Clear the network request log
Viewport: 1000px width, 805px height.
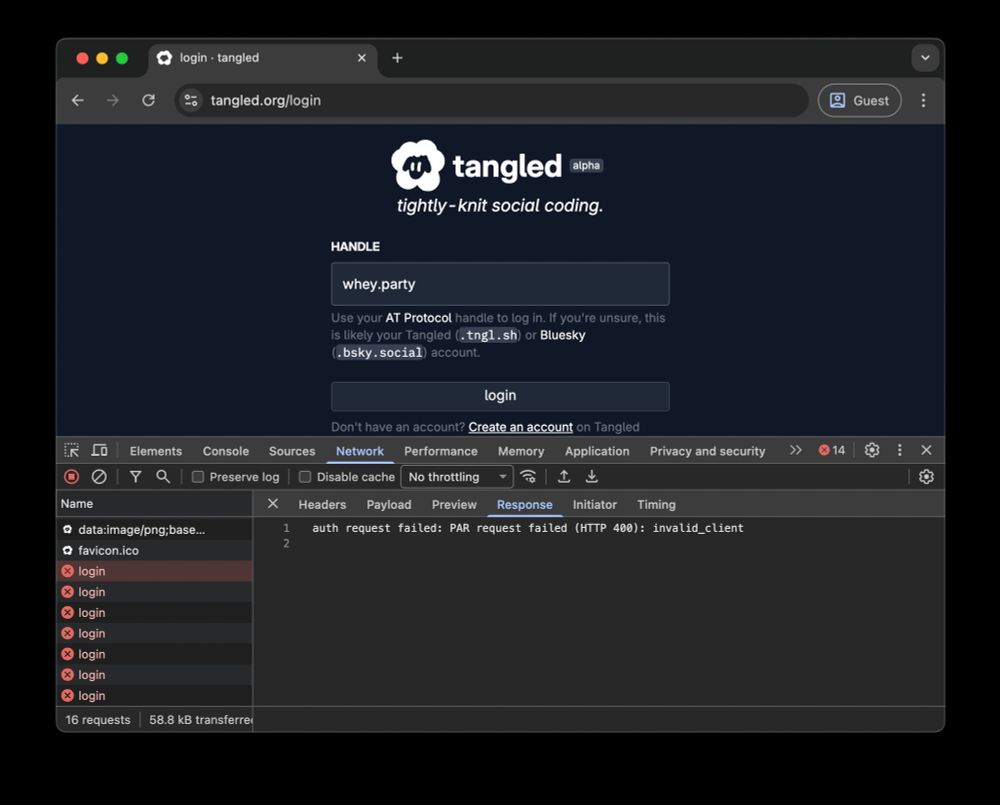coord(99,477)
